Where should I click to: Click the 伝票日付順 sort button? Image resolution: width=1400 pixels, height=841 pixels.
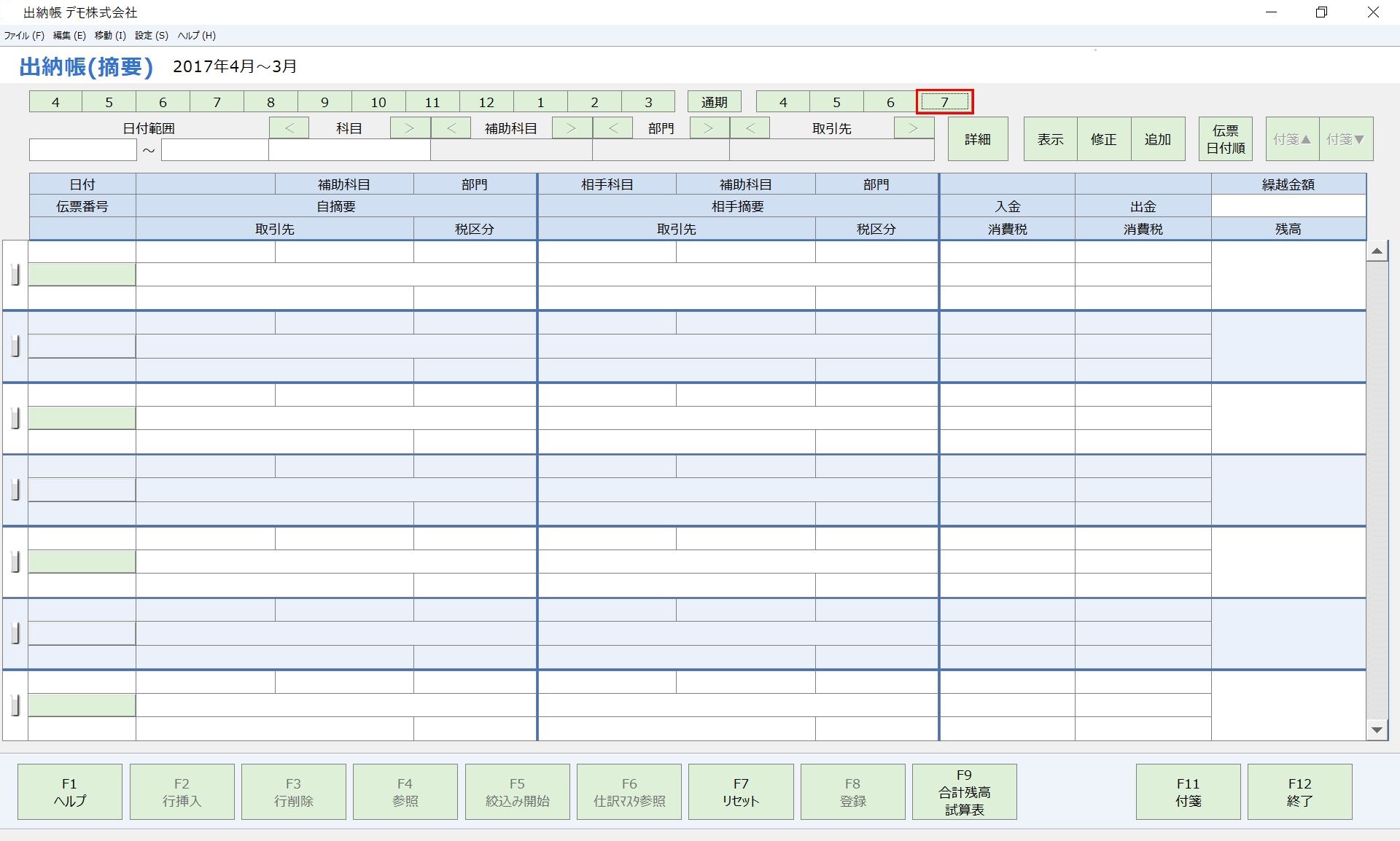tap(1224, 138)
